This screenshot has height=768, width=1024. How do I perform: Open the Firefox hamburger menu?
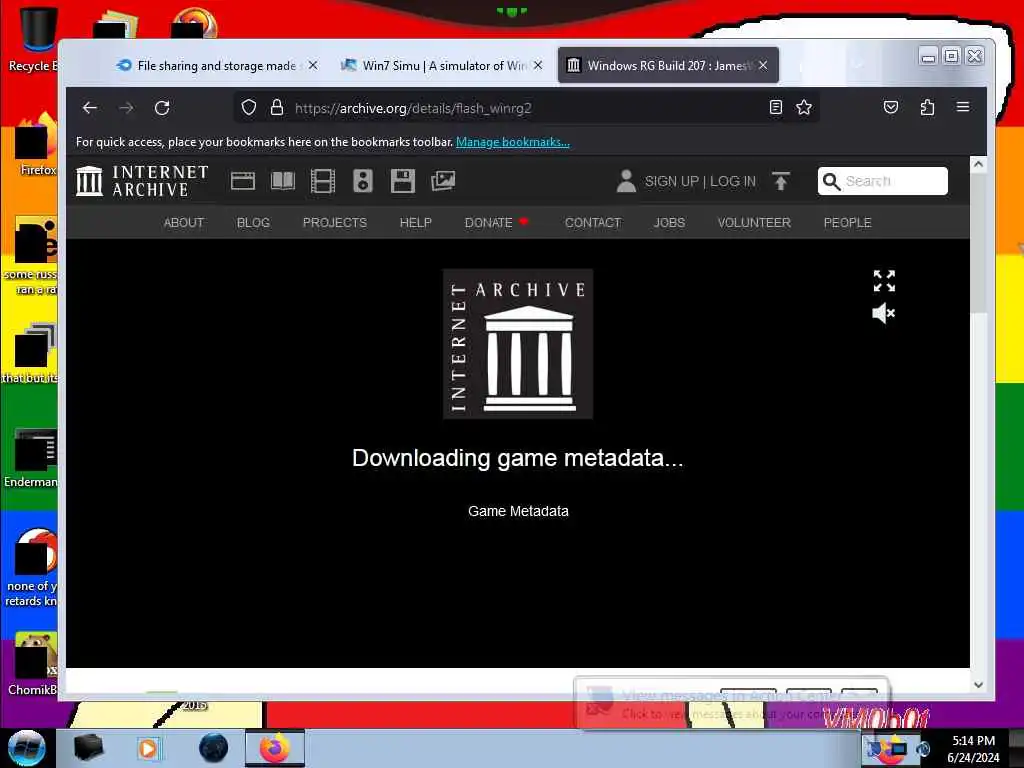click(963, 107)
